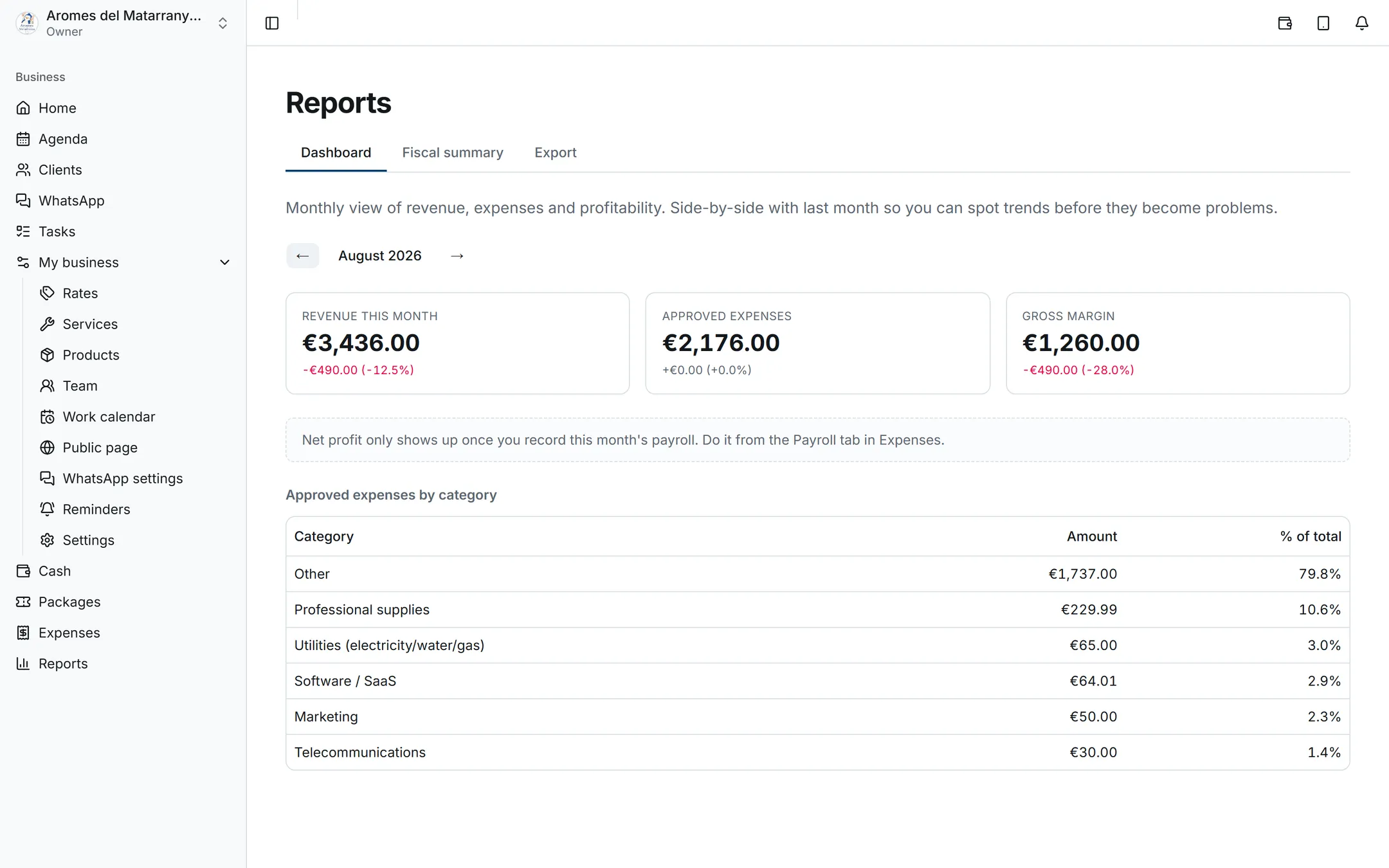The width and height of the screenshot is (1389, 868).
Task: Click the Approved expenses card
Action: click(x=817, y=343)
